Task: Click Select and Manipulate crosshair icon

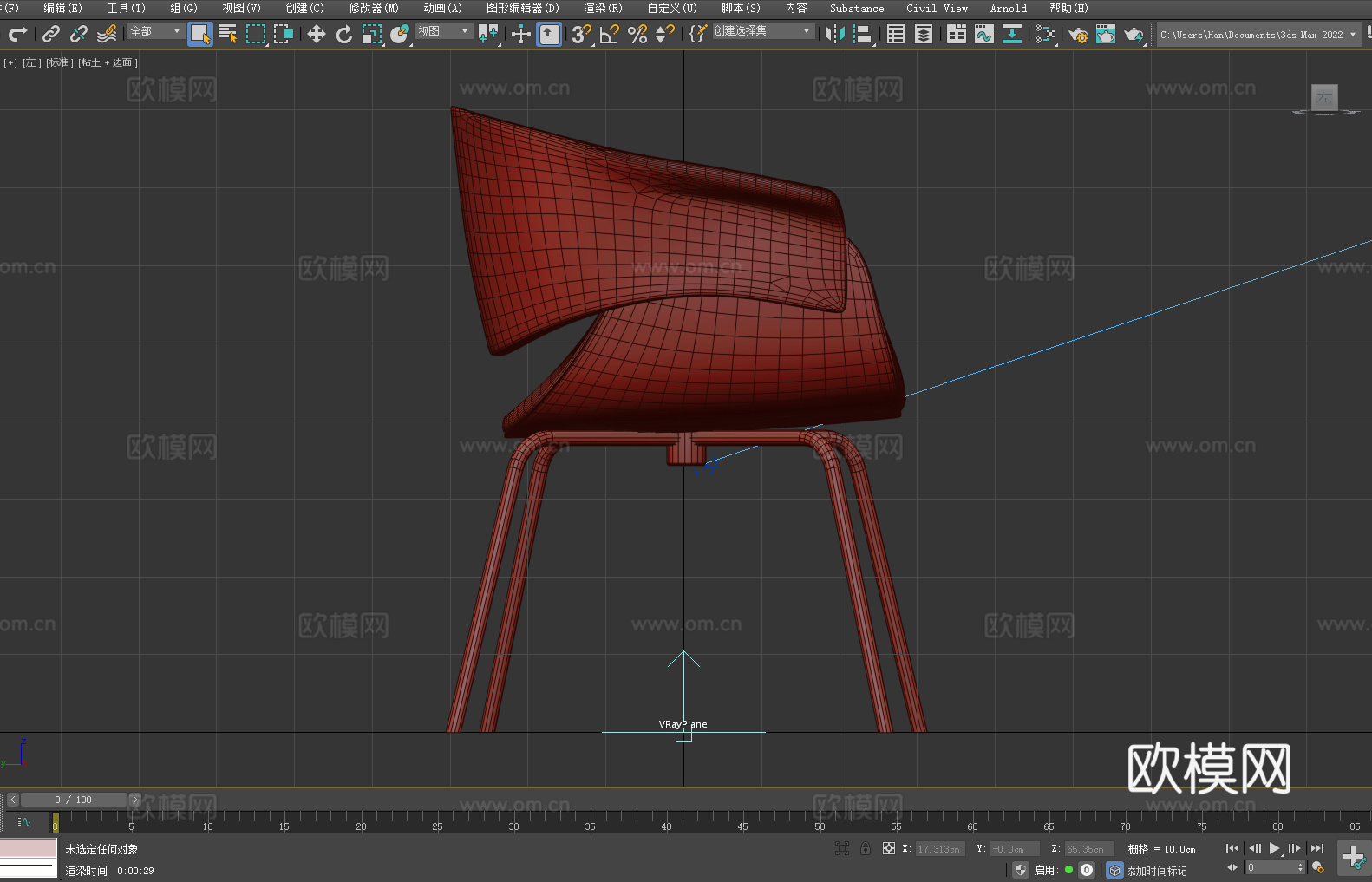Action: pyautogui.click(x=521, y=34)
